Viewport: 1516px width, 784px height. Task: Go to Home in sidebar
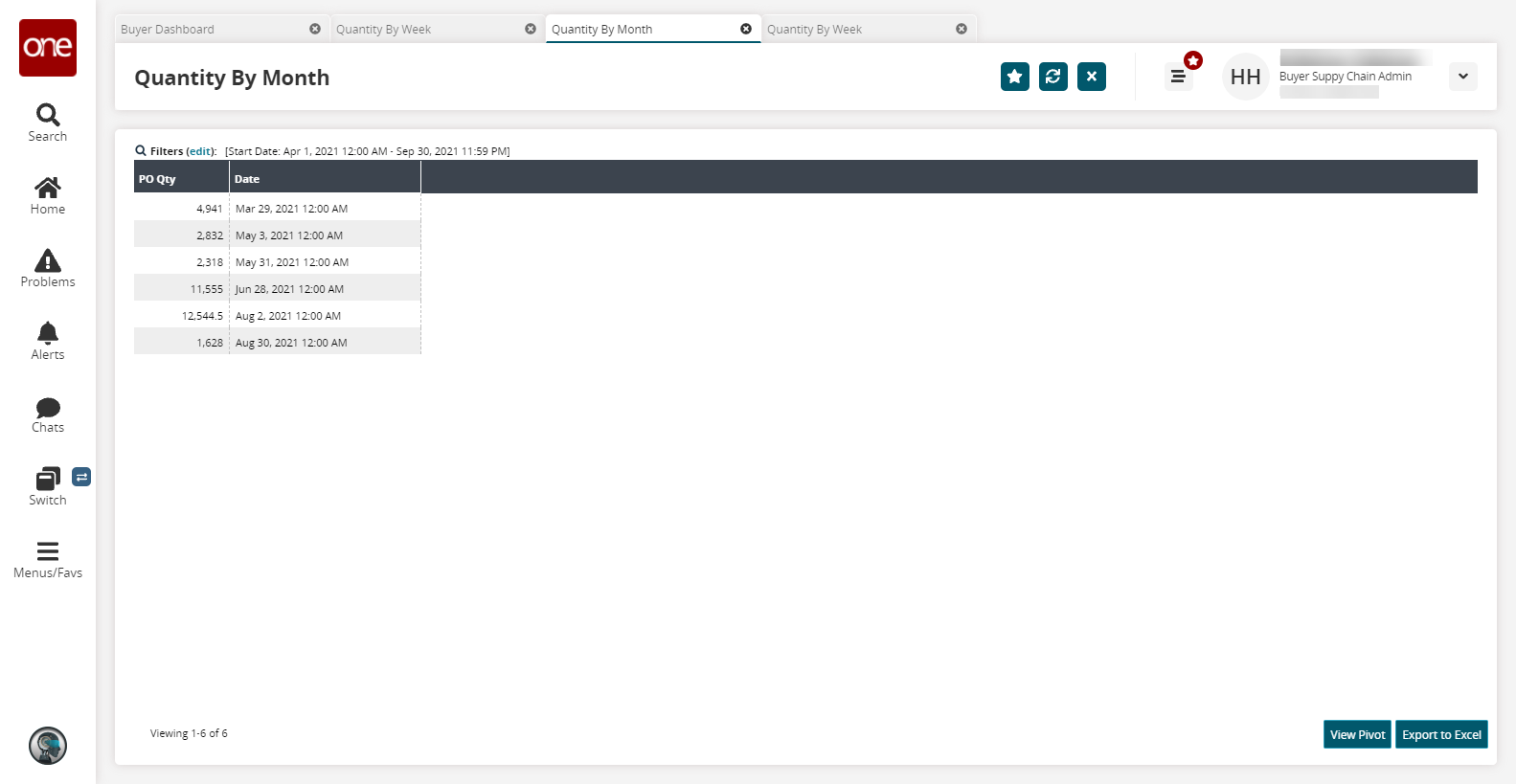pos(48,195)
